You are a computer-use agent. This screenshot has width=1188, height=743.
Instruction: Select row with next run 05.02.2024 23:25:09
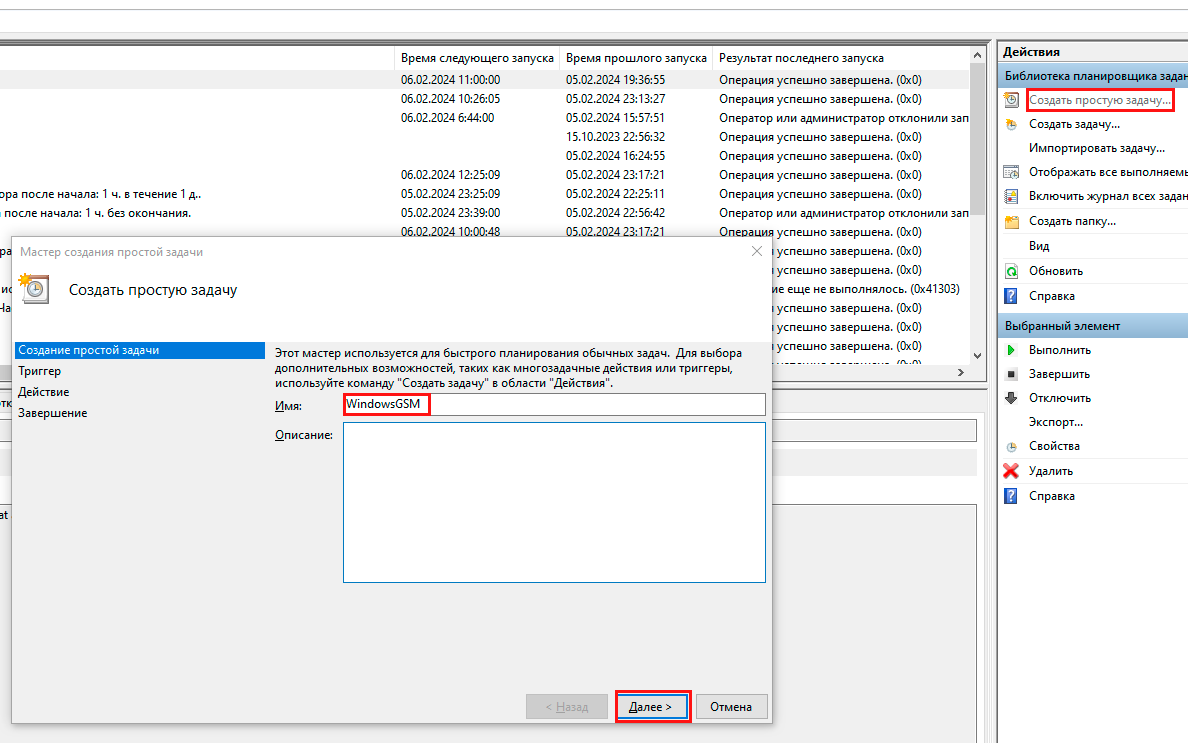click(484, 194)
